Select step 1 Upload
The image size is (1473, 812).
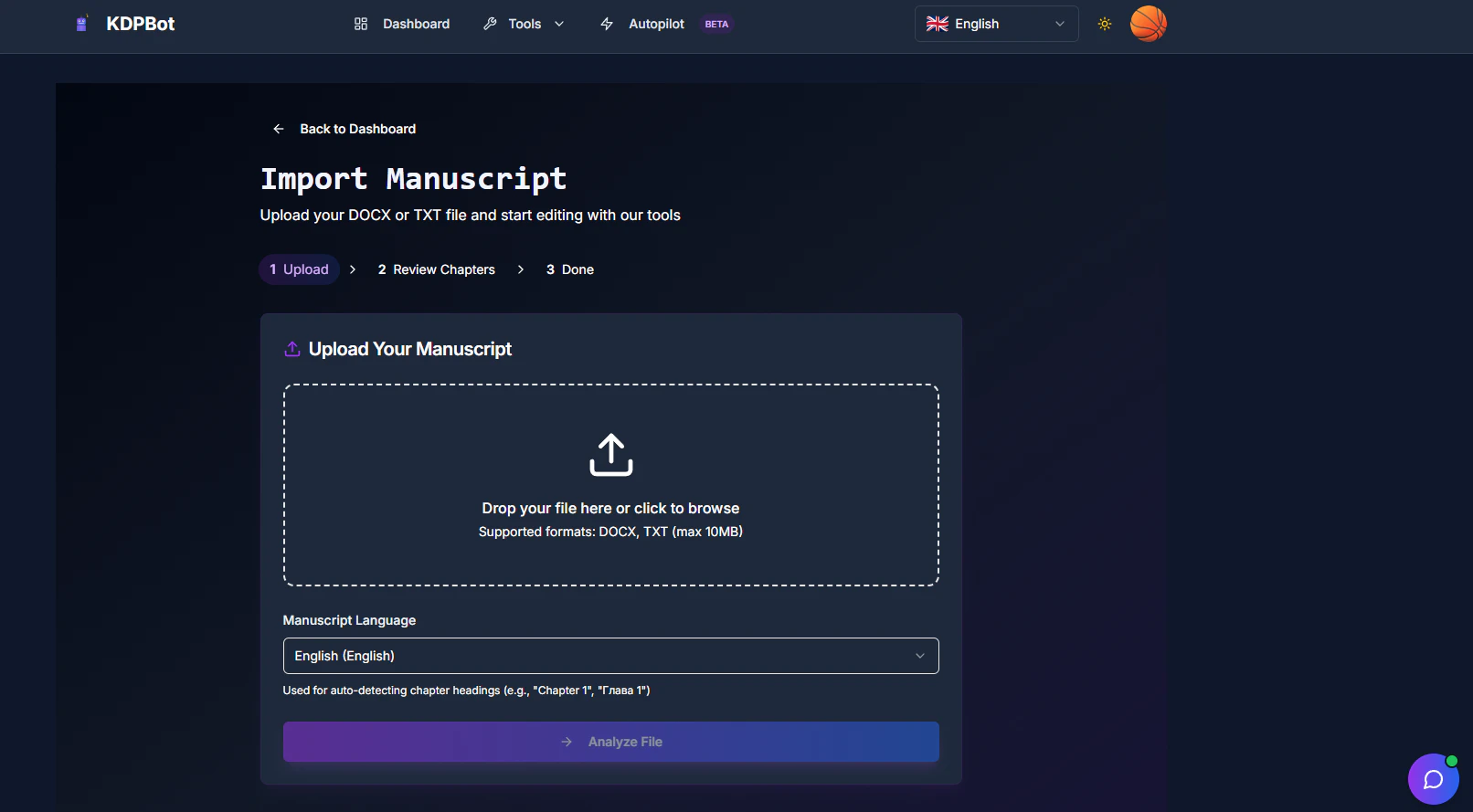tap(299, 269)
